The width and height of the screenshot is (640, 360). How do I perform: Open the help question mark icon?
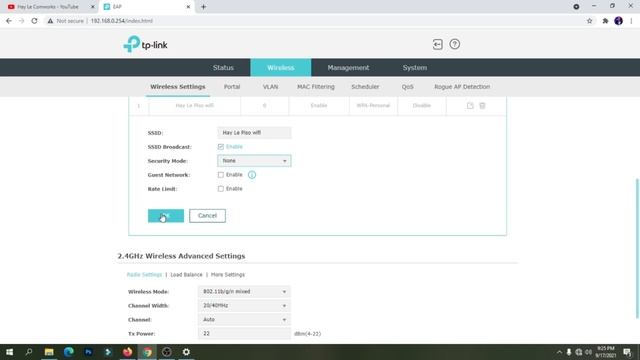[x=454, y=44]
